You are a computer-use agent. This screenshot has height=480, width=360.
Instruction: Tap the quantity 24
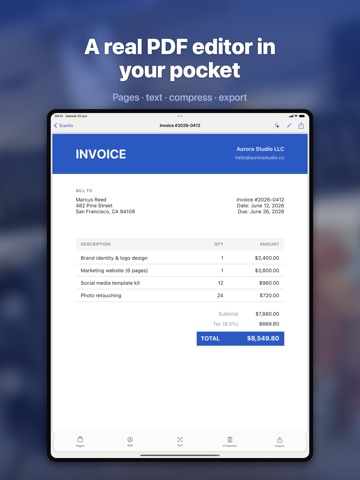click(220, 295)
